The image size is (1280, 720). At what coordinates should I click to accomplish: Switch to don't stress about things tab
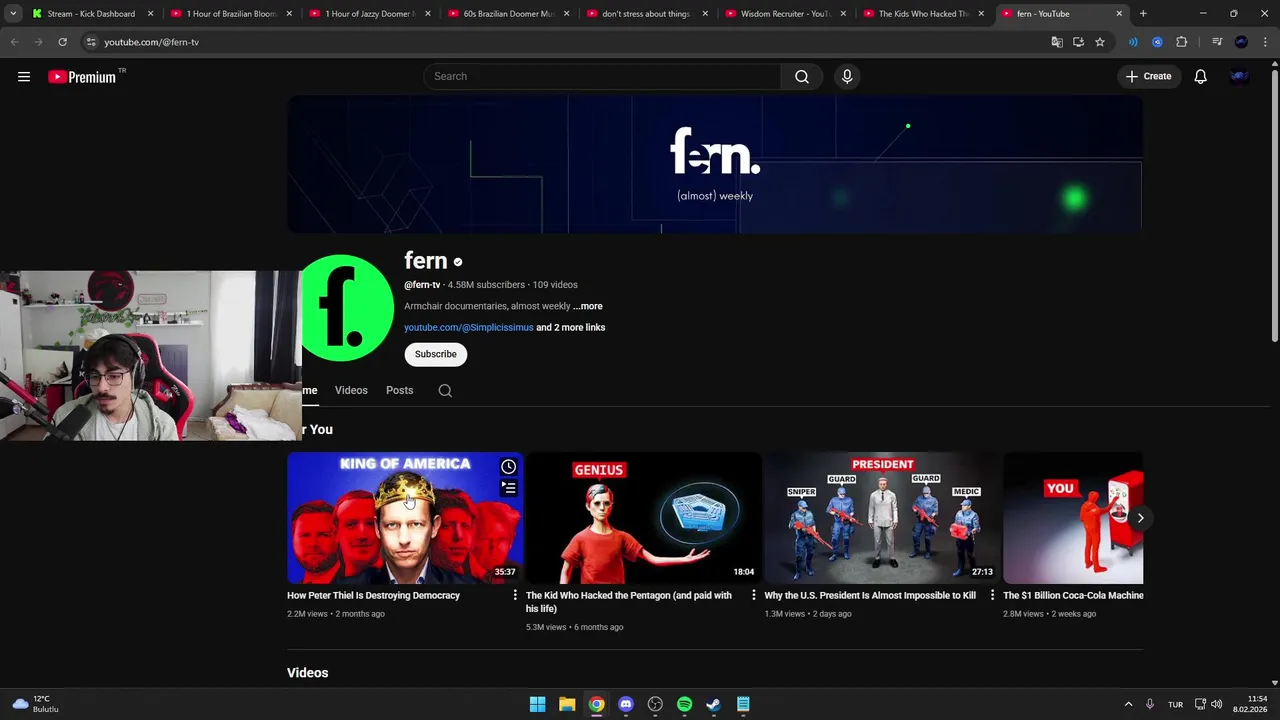pyautogui.click(x=646, y=14)
